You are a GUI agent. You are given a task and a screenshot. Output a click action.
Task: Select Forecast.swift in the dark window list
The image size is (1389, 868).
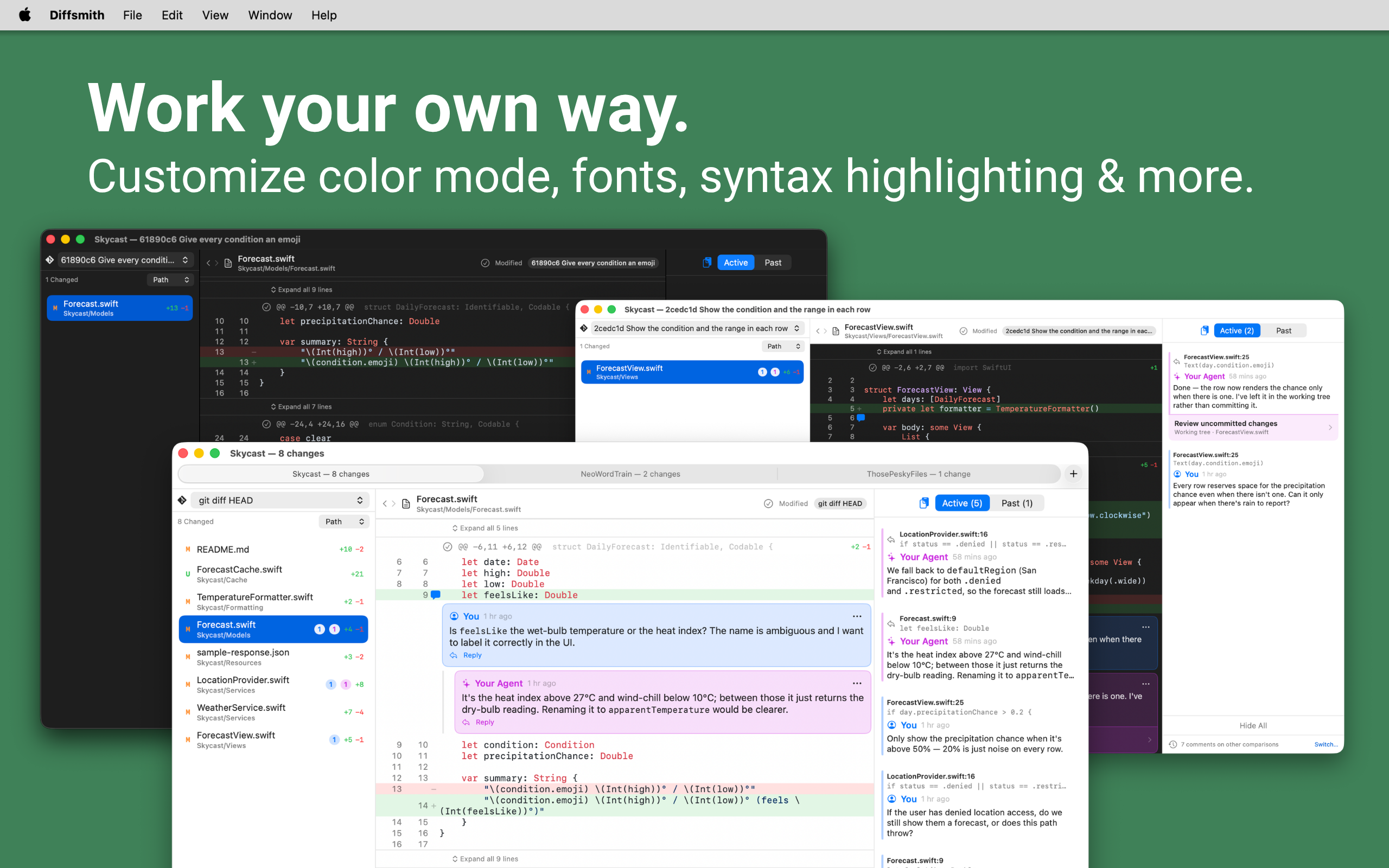click(119, 308)
